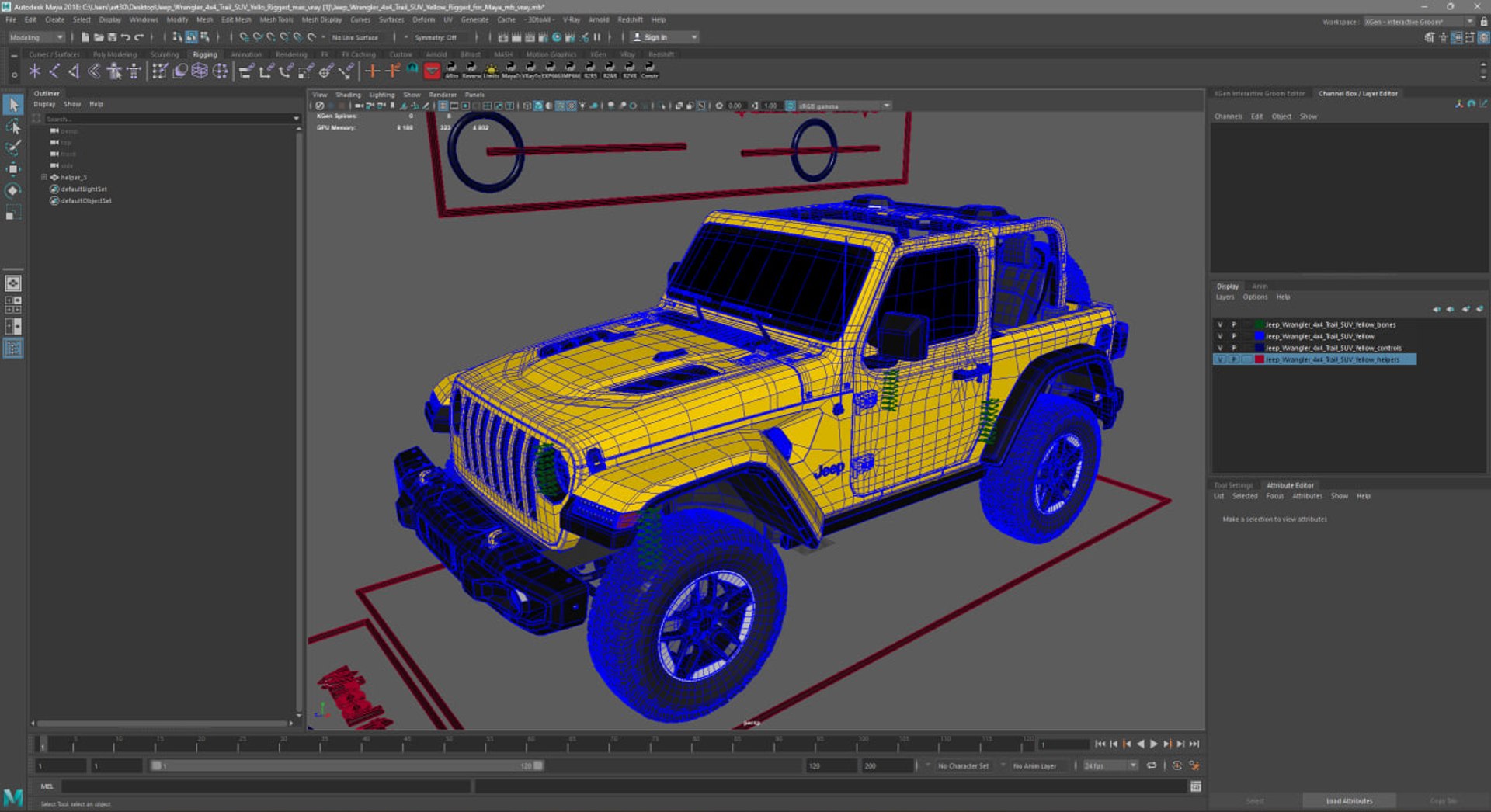Click the Create Joint shelf icon
This screenshot has width=1491, height=812.
54,71
